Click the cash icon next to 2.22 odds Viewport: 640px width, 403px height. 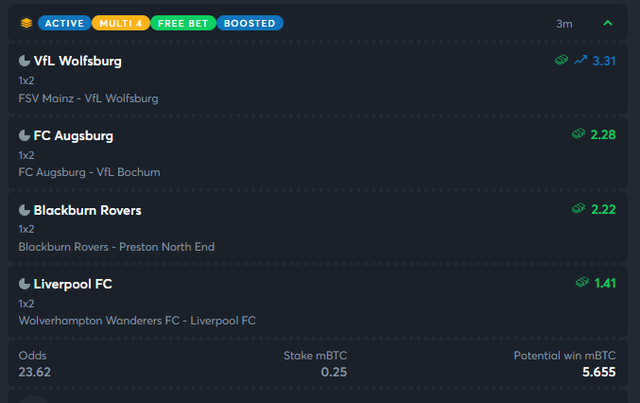tap(579, 208)
